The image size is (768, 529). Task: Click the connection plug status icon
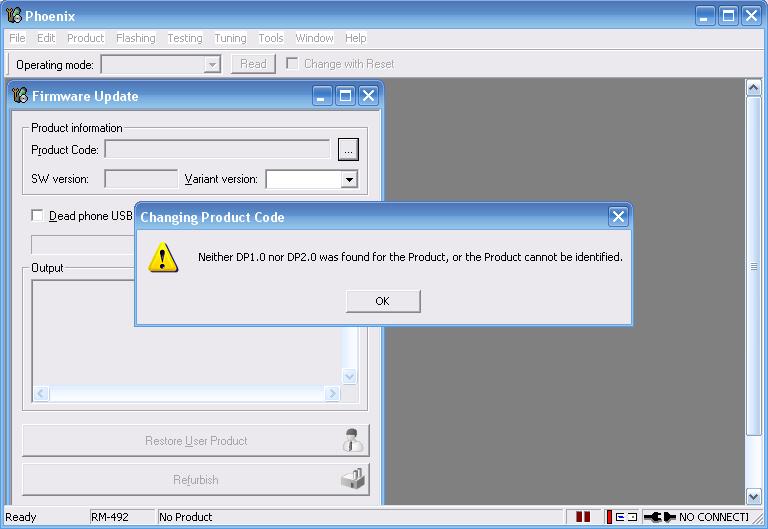[x=660, y=517]
